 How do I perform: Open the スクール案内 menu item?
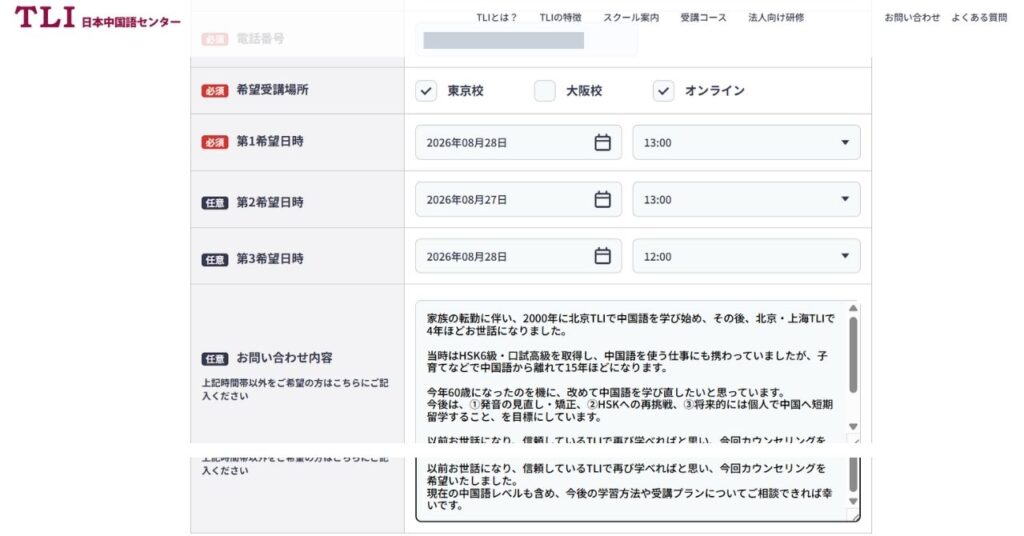[x=631, y=18]
